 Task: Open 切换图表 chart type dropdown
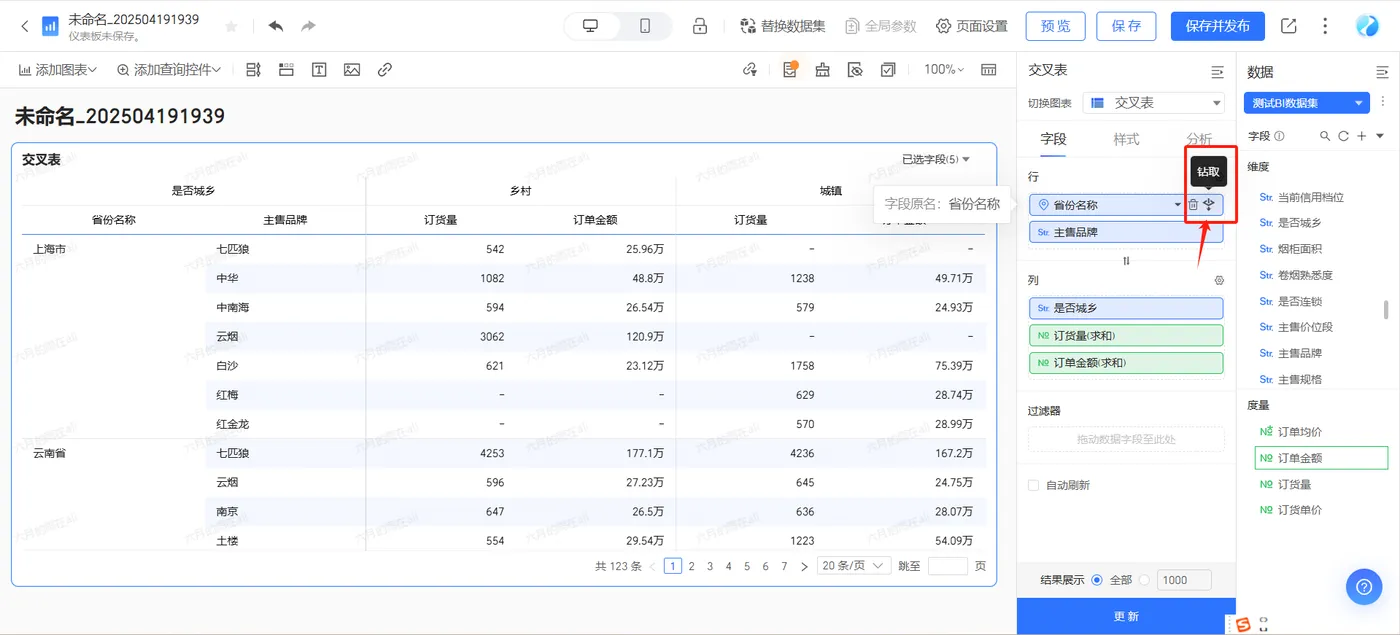click(1154, 103)
